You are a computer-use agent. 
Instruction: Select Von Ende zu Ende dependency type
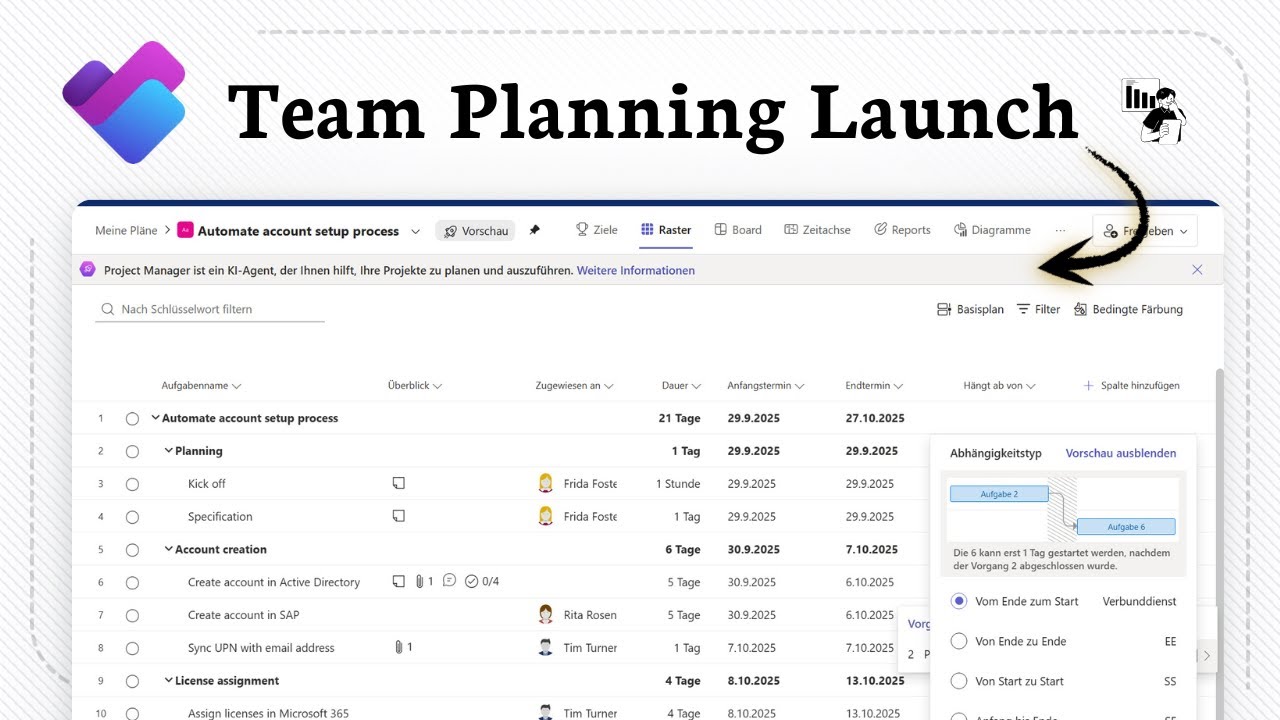(x=959, y=641)
